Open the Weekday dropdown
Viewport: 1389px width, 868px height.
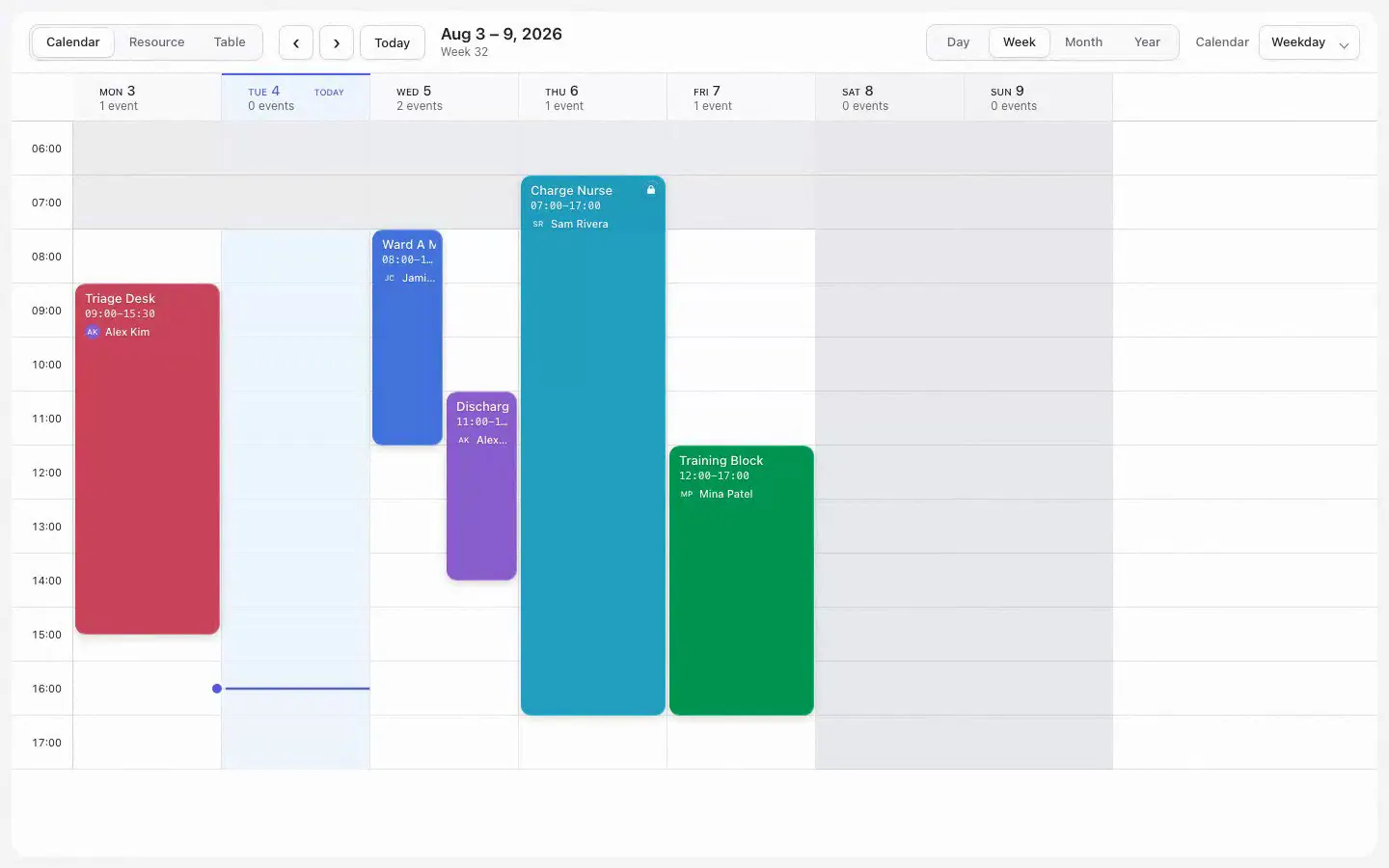click(1309, 42)
